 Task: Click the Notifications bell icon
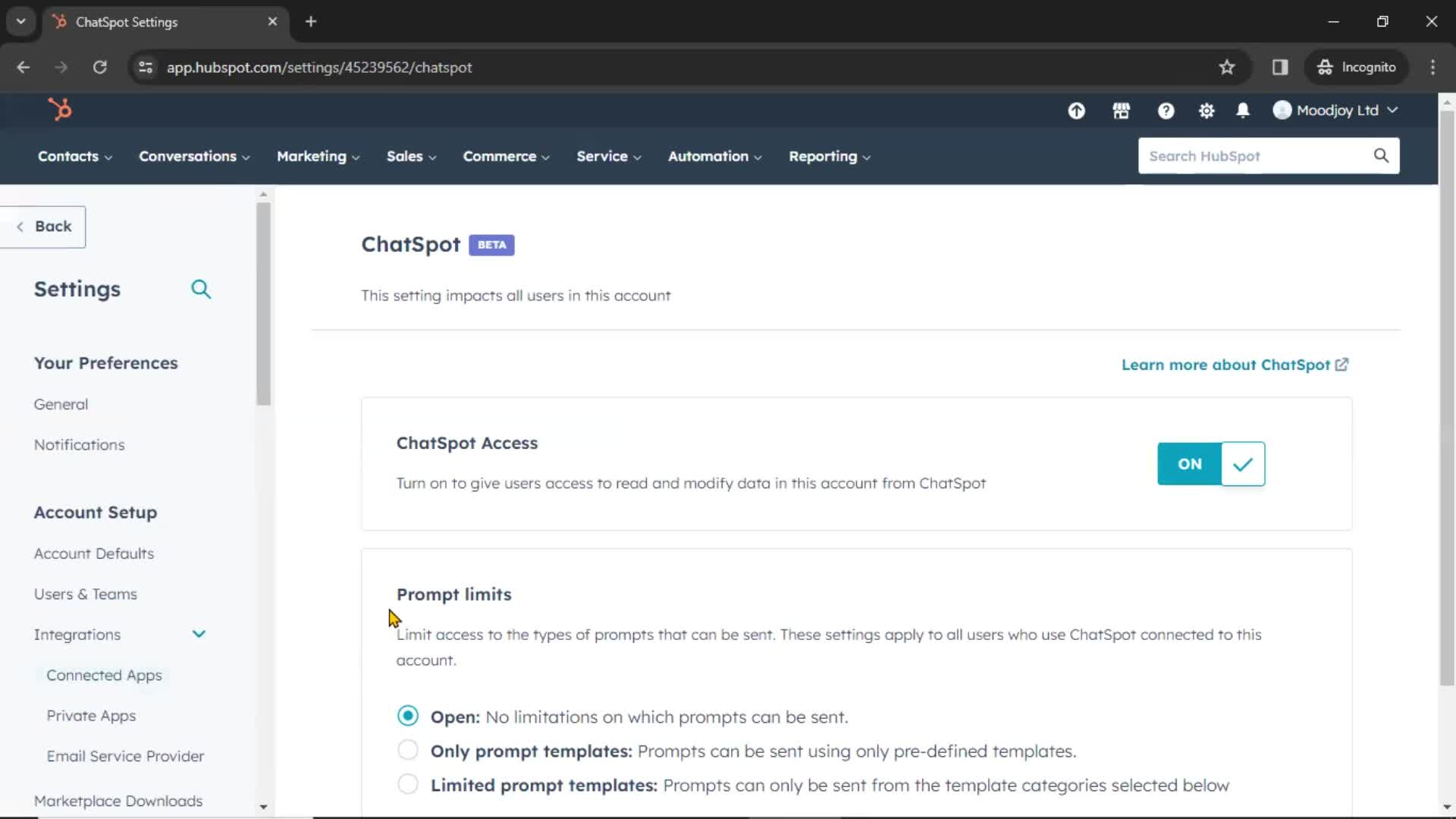click(x=1244, y=110)
